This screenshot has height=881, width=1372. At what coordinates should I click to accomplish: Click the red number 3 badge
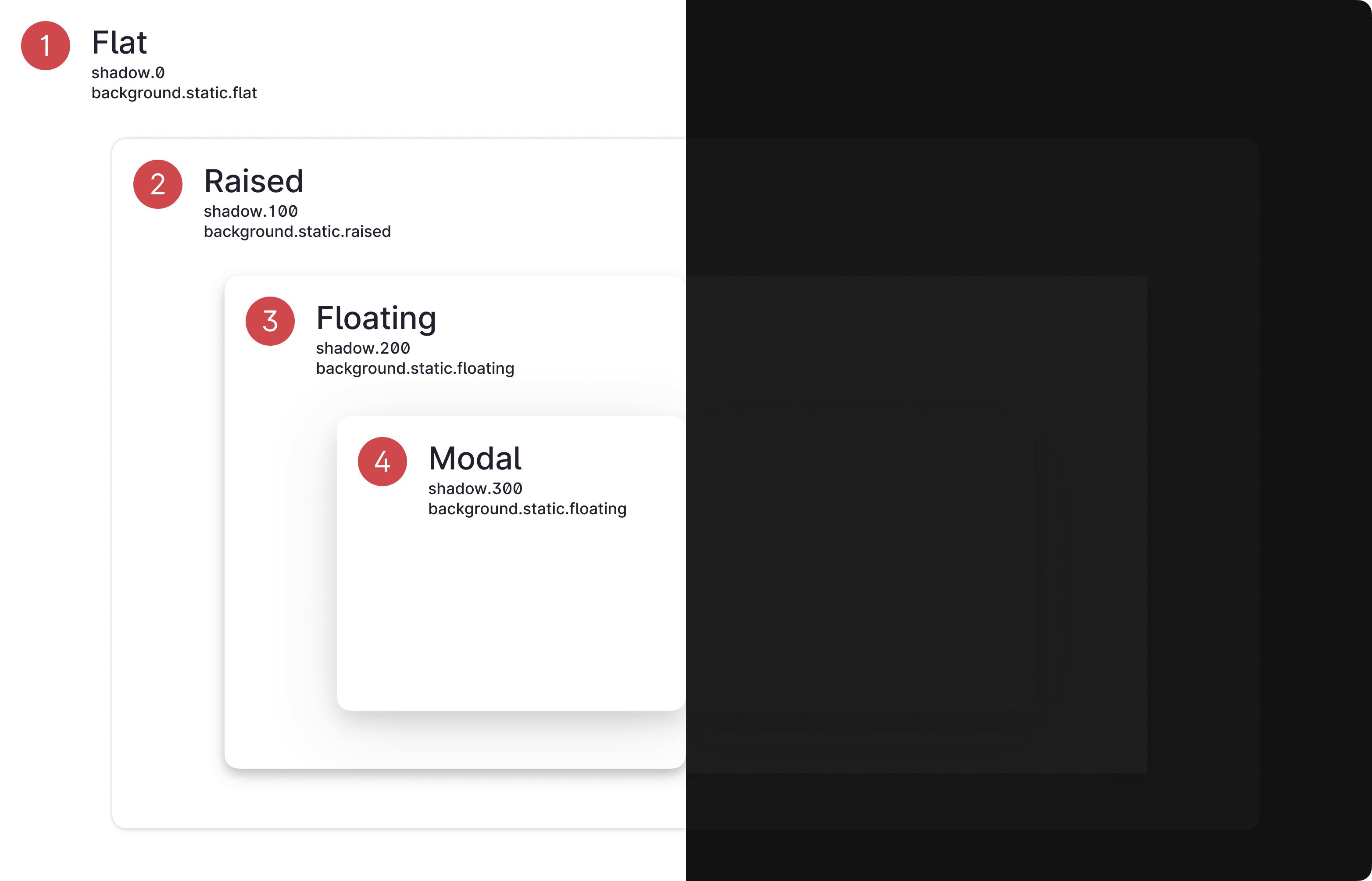(x=270, y=321)
